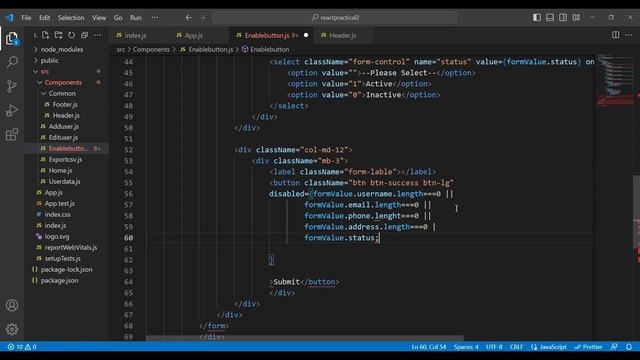
Task: Click the reactpractical2 command center search
Action: coord(335,18)
